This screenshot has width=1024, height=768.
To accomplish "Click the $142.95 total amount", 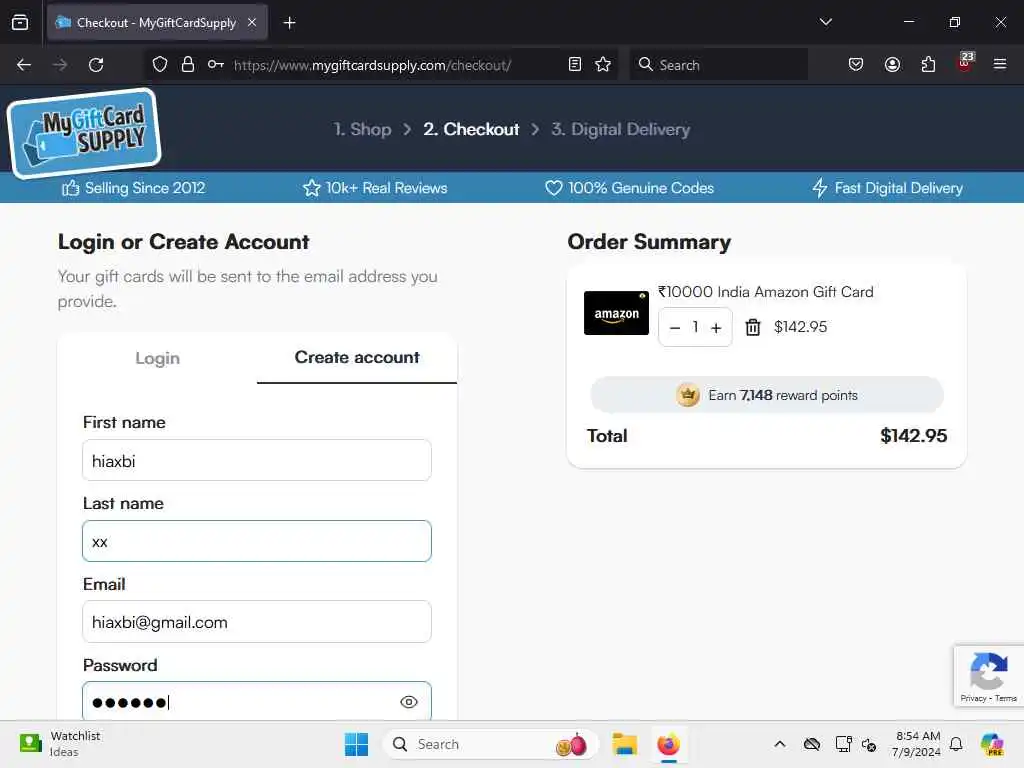I will [913, 436].
